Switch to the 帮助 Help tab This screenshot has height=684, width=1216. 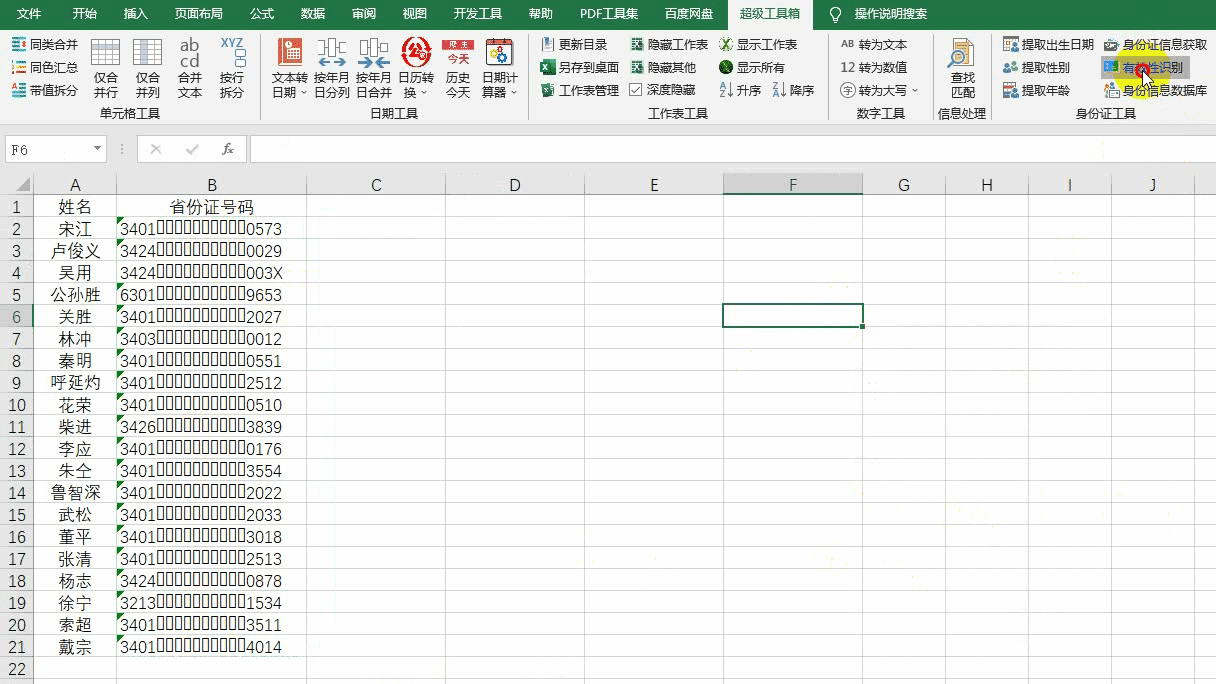[540, 14]
